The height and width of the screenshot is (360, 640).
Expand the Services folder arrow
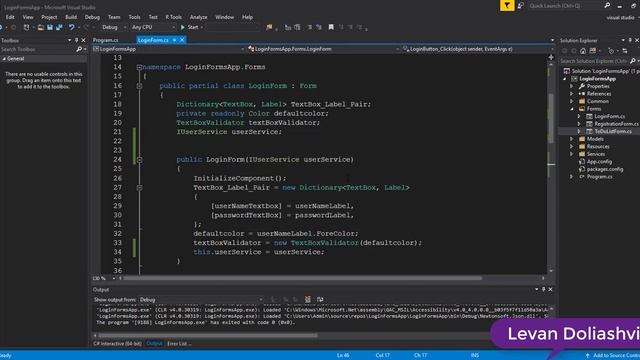tap(571, 154)
